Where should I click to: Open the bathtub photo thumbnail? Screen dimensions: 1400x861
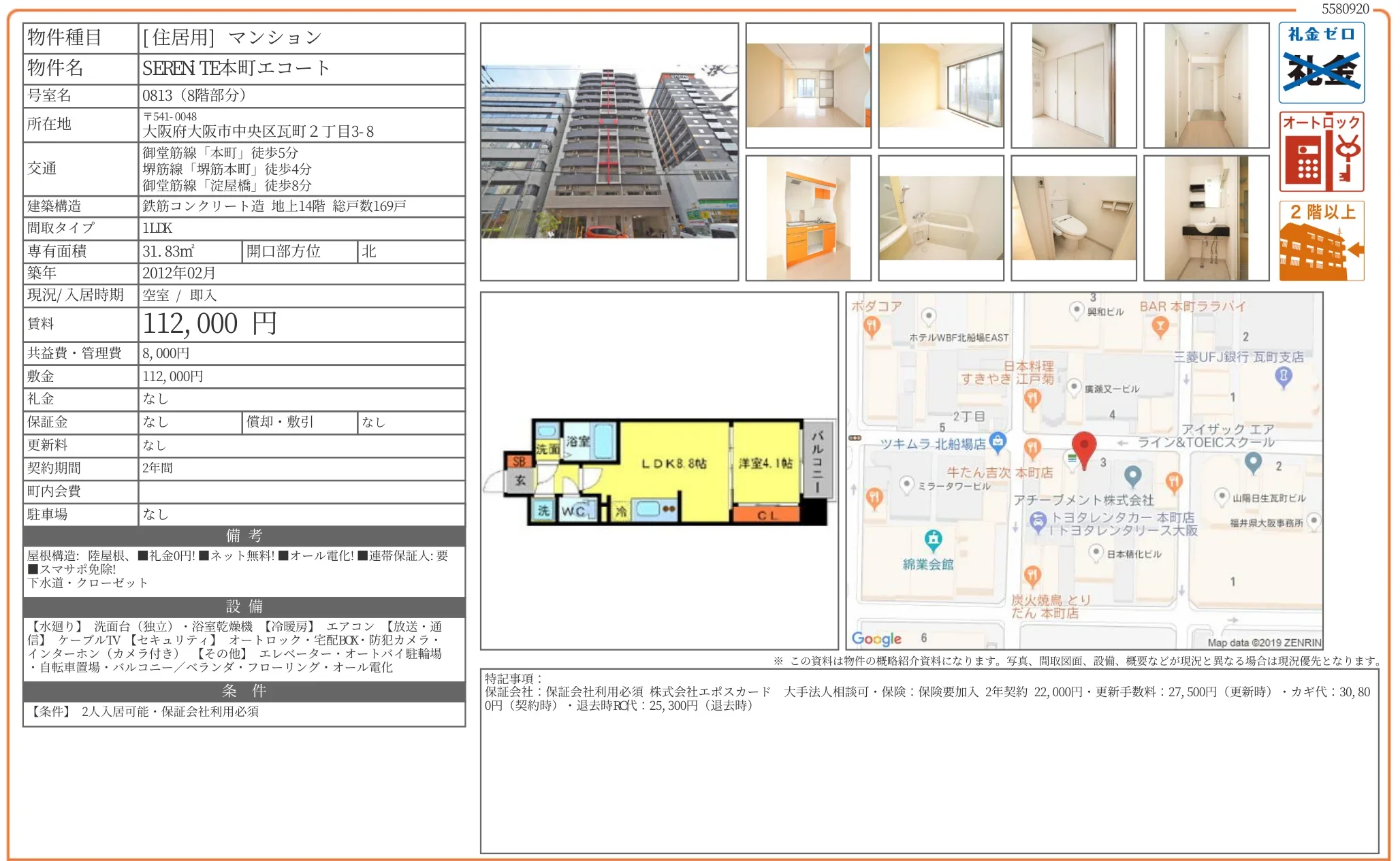pyautogui.click(x=940, y=218)
